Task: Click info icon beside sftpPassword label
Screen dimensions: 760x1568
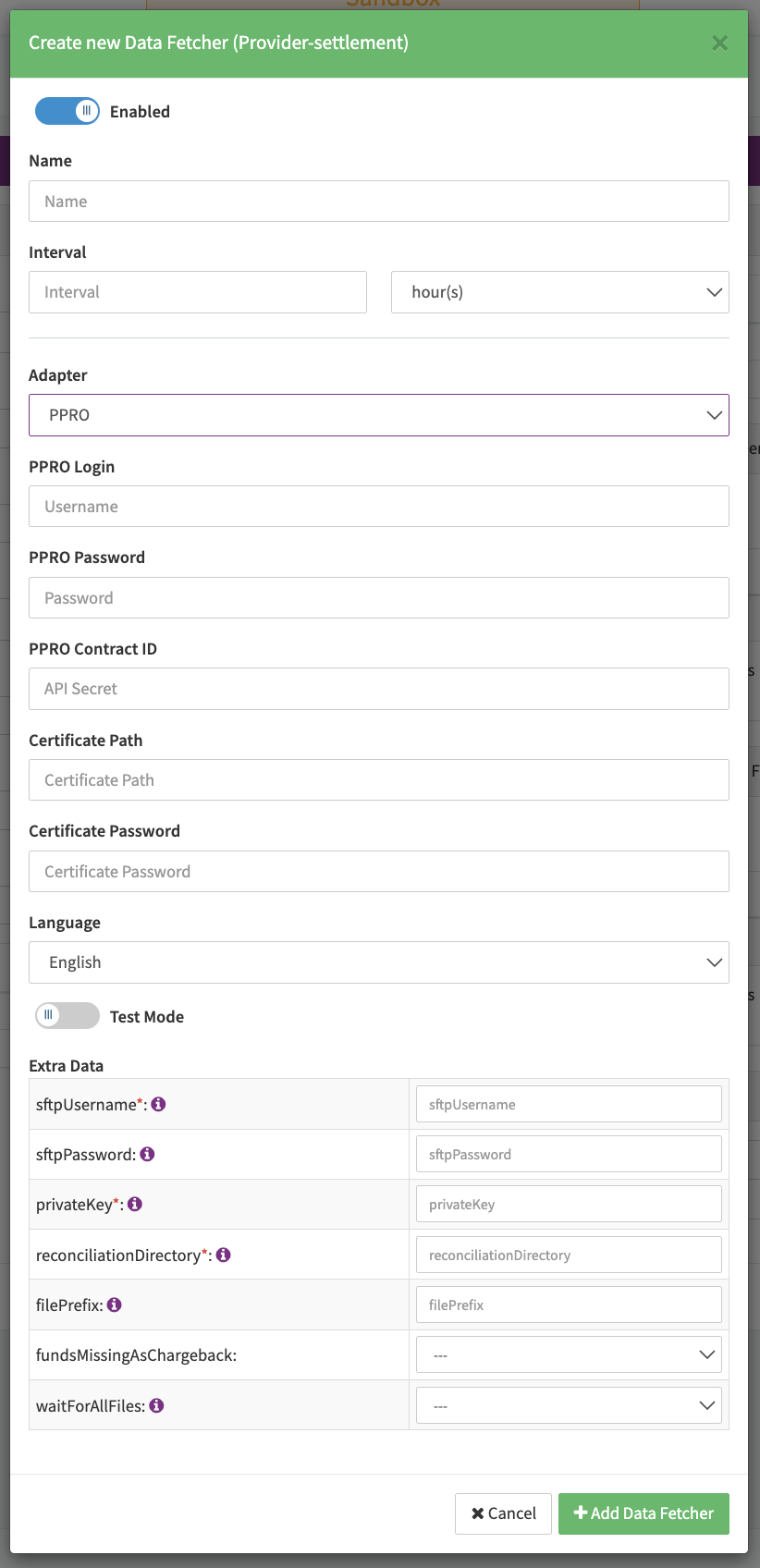Action: (147, 1154)
